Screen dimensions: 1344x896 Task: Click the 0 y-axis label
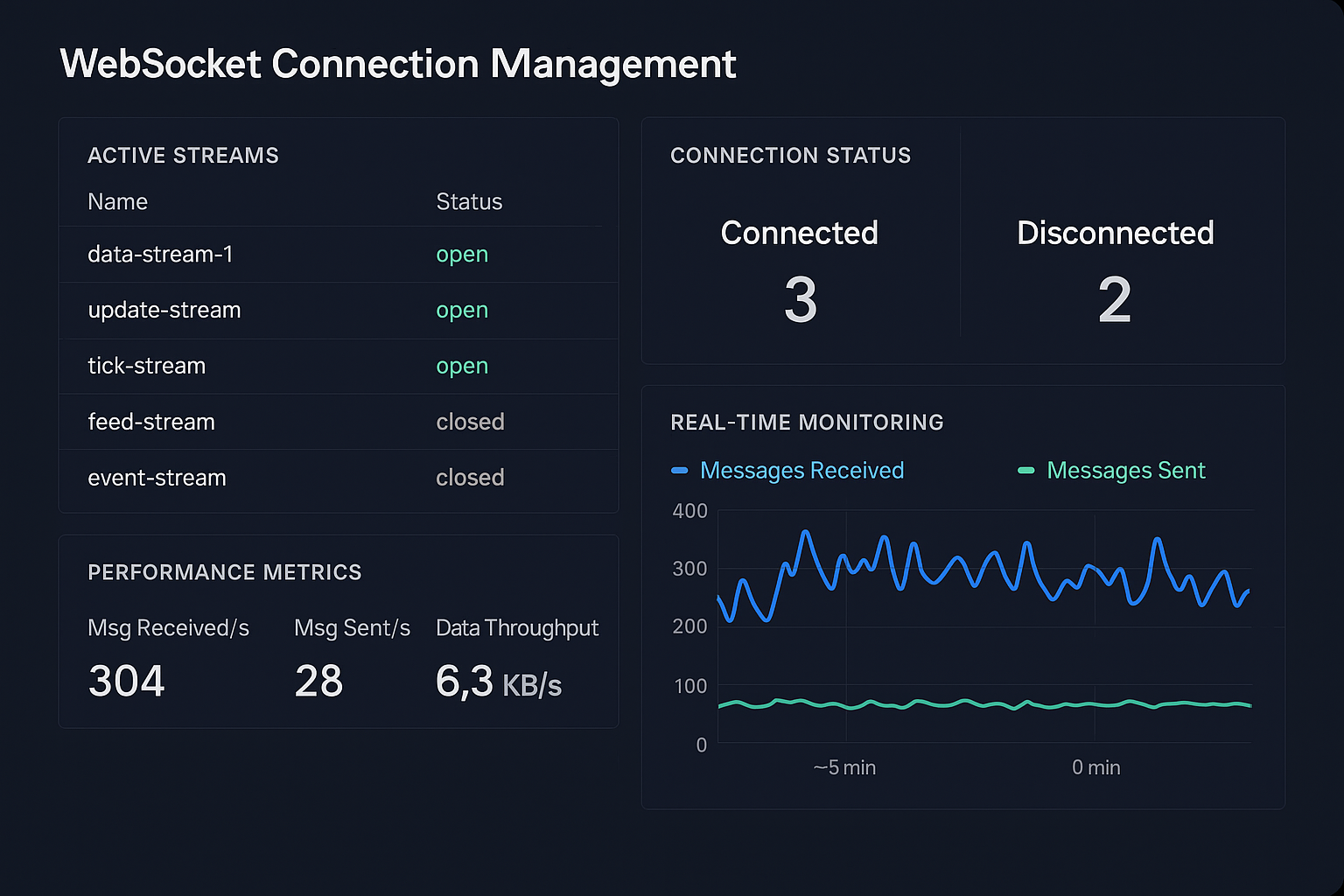click(x=701, y=745)
